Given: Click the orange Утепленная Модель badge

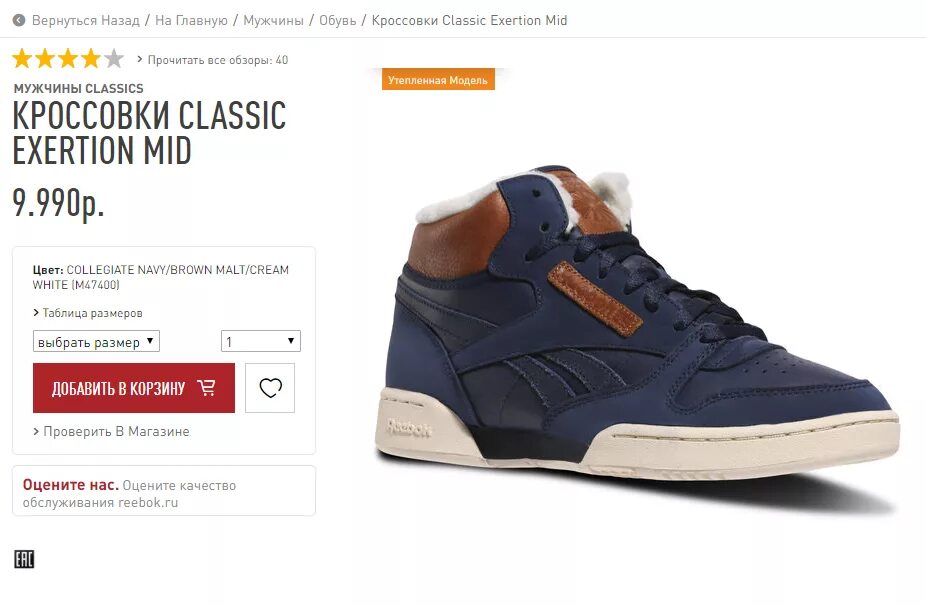Looking at the screenshot, I should point(438,80).
